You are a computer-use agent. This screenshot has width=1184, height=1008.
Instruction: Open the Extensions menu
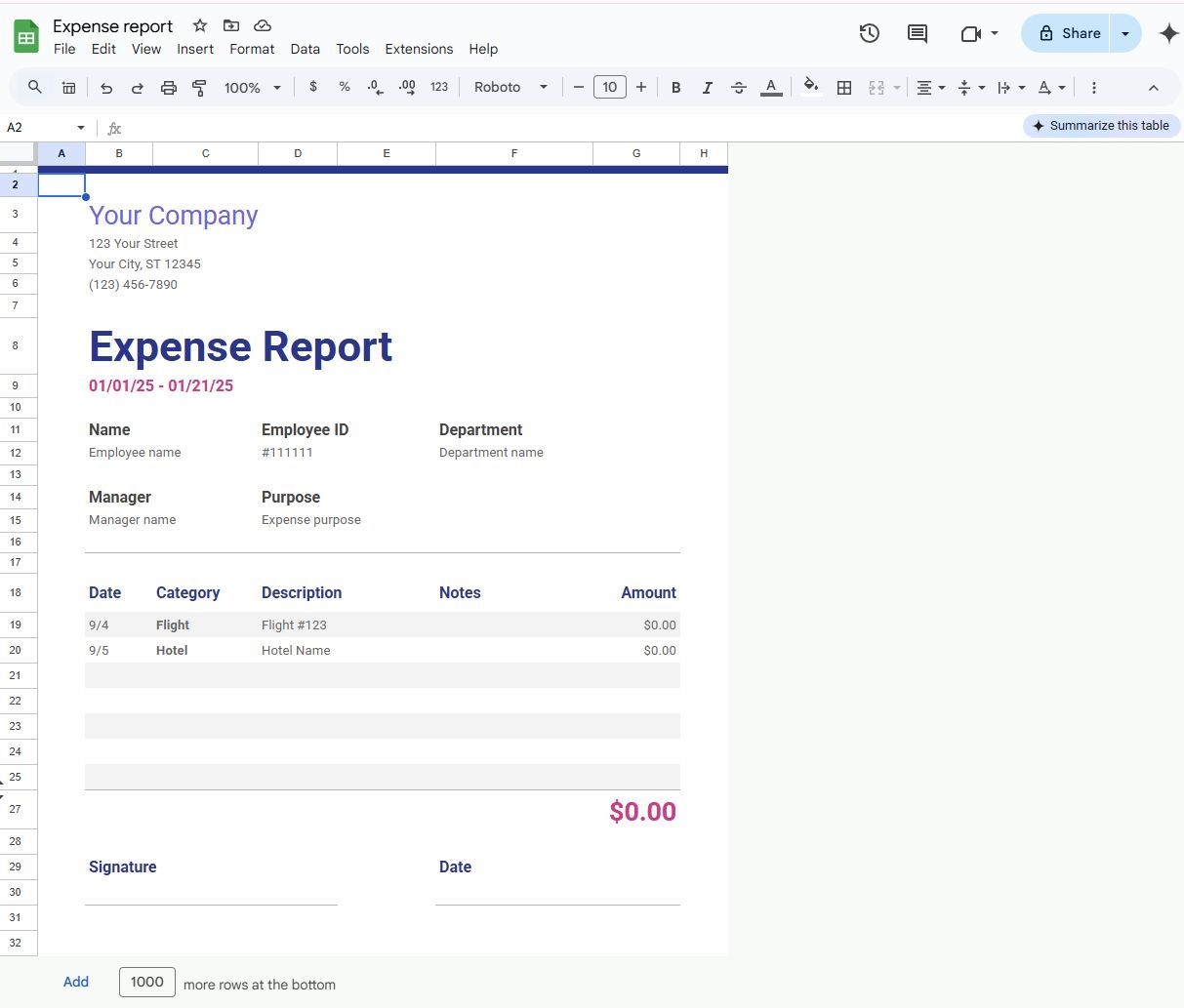pos(419,49)
